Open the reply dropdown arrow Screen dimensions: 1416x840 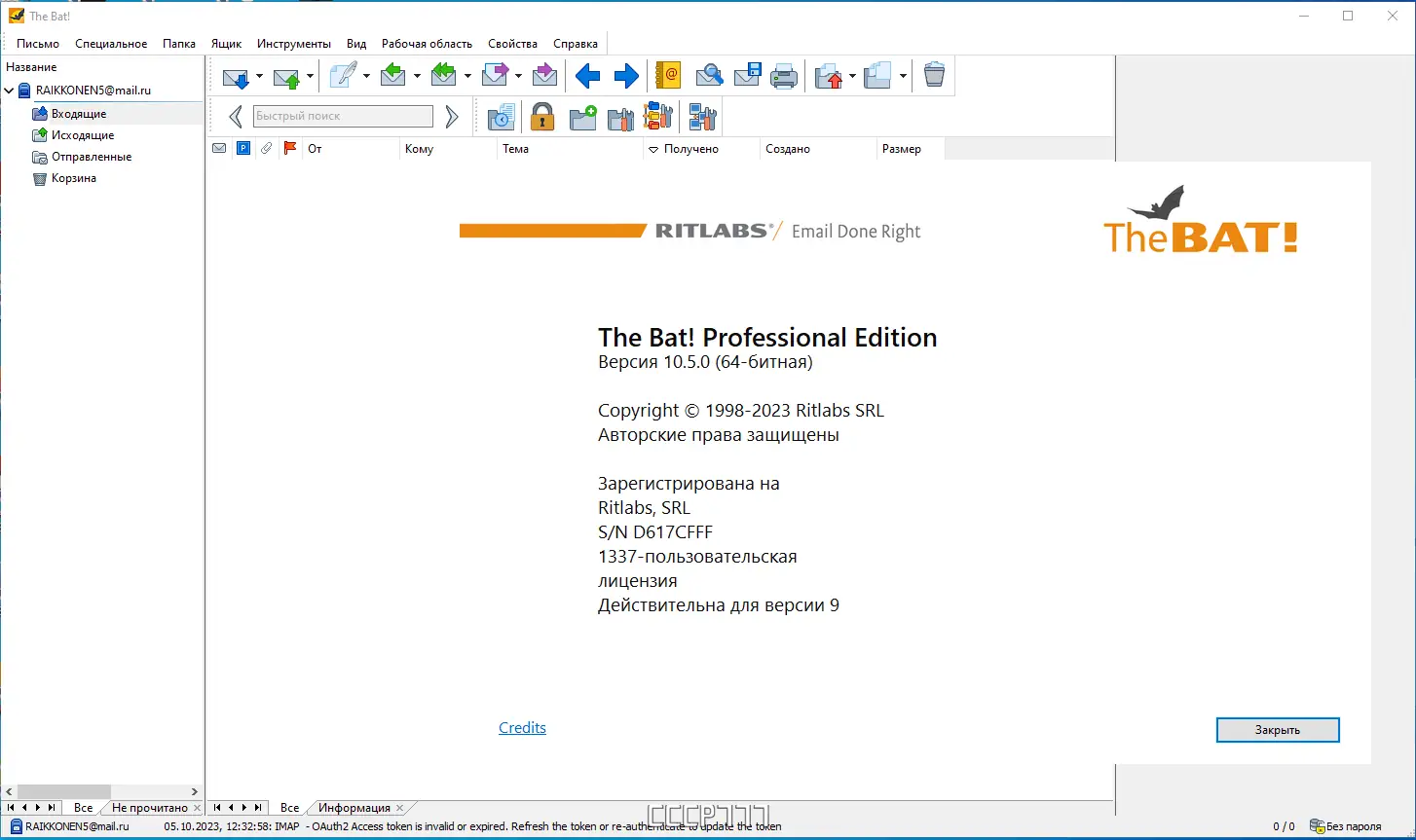(x=417, y=76)
